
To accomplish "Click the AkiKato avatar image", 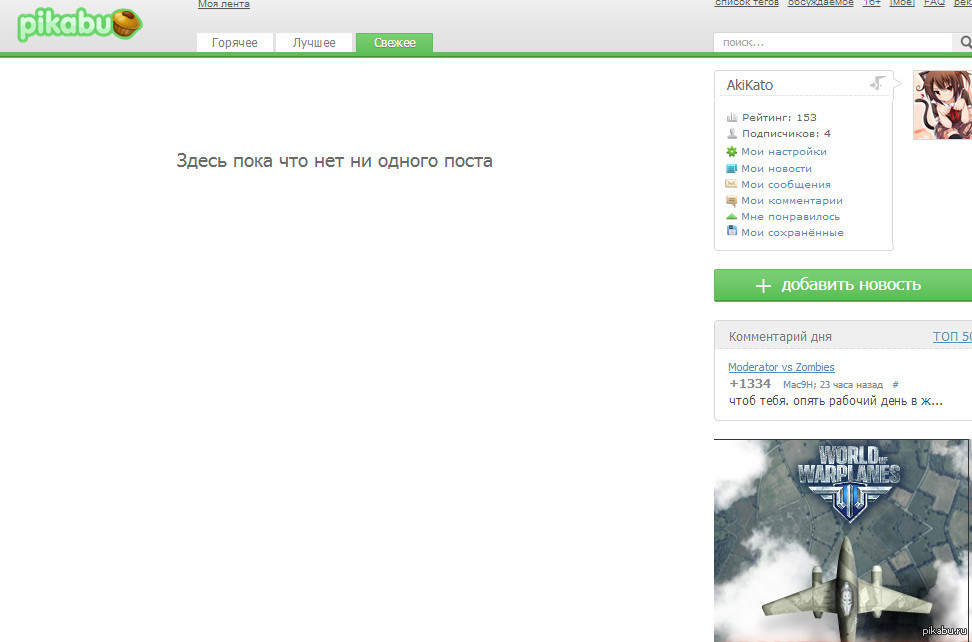I will tap(942, 105).
